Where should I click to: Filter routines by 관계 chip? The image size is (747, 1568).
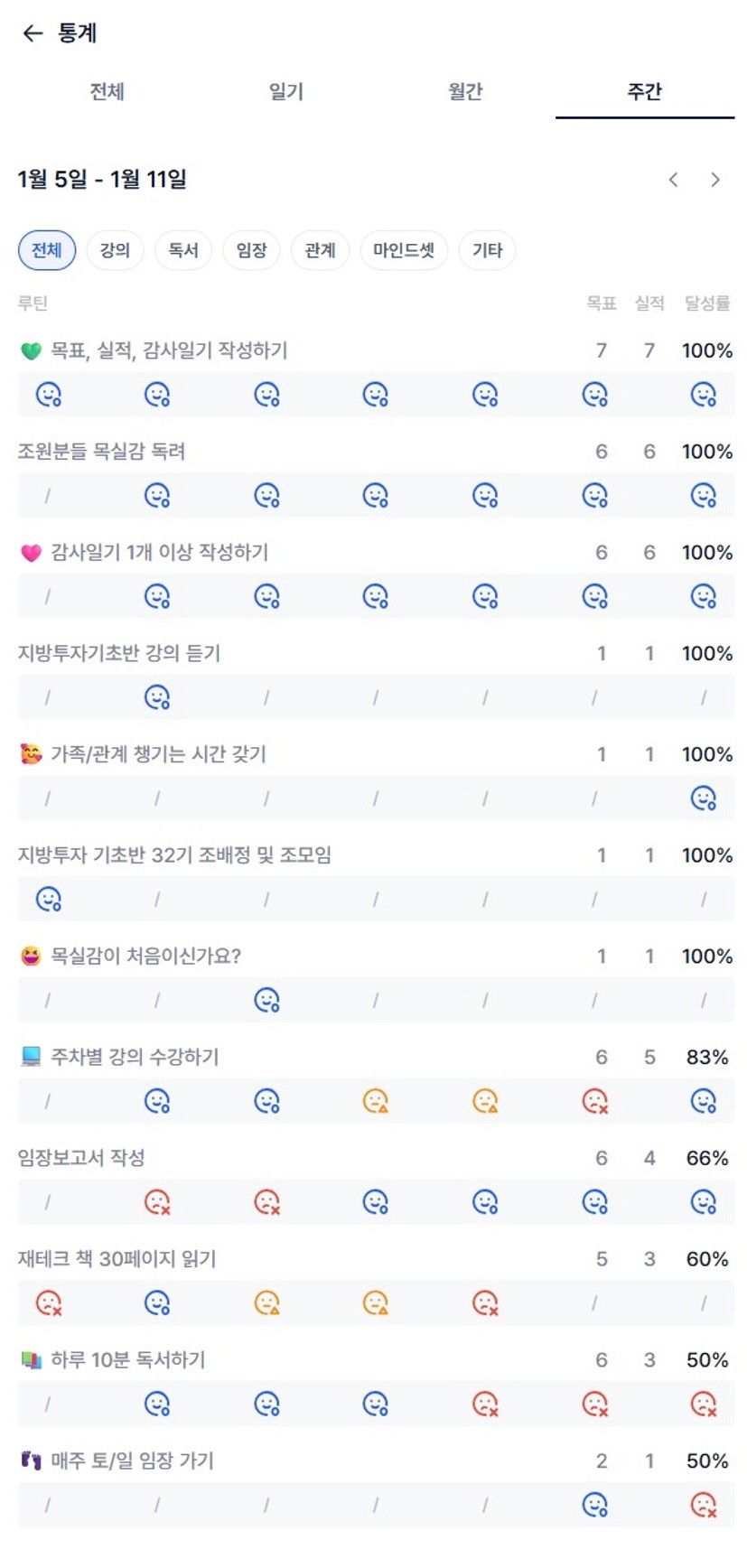tap(321, 250)
